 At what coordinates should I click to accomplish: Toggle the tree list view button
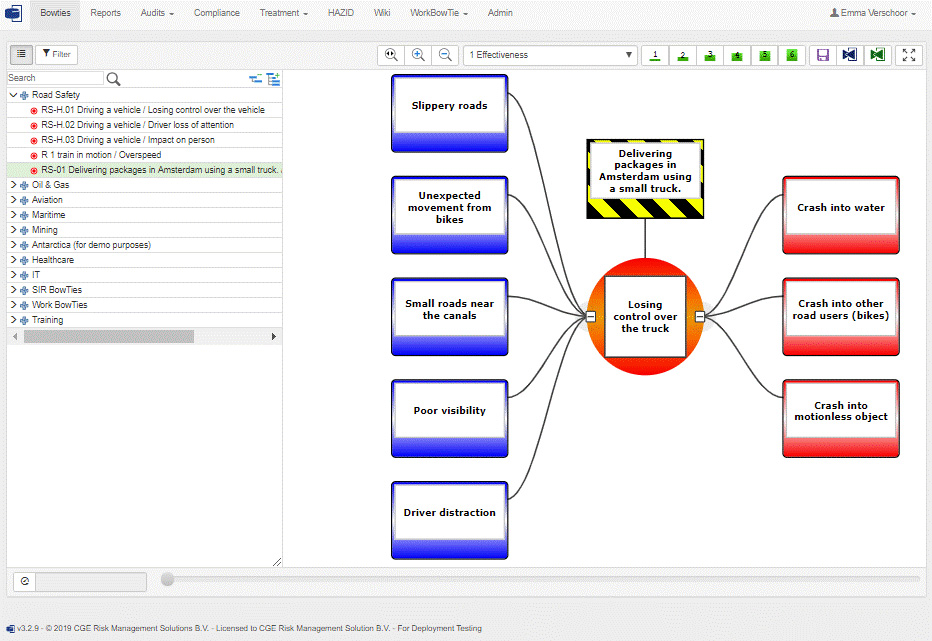21,54
